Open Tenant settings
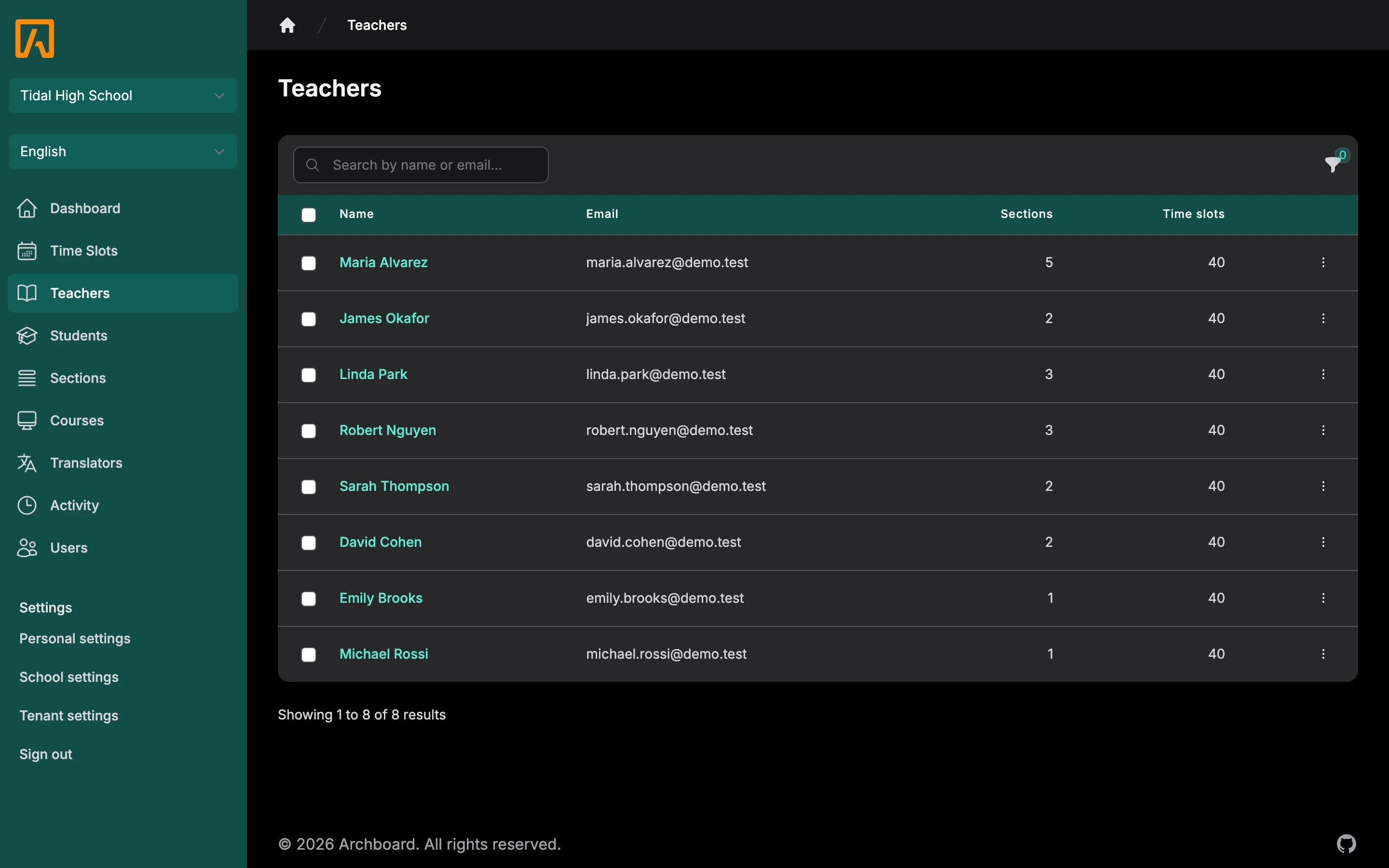This screenshot has width=1389, height=868. (69, 715)
